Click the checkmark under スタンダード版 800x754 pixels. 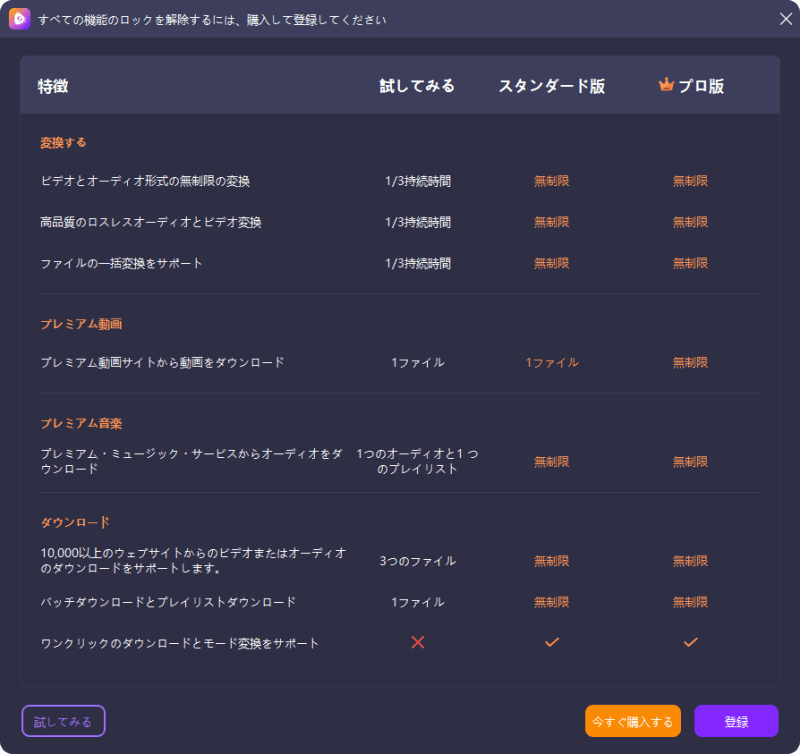551,643
